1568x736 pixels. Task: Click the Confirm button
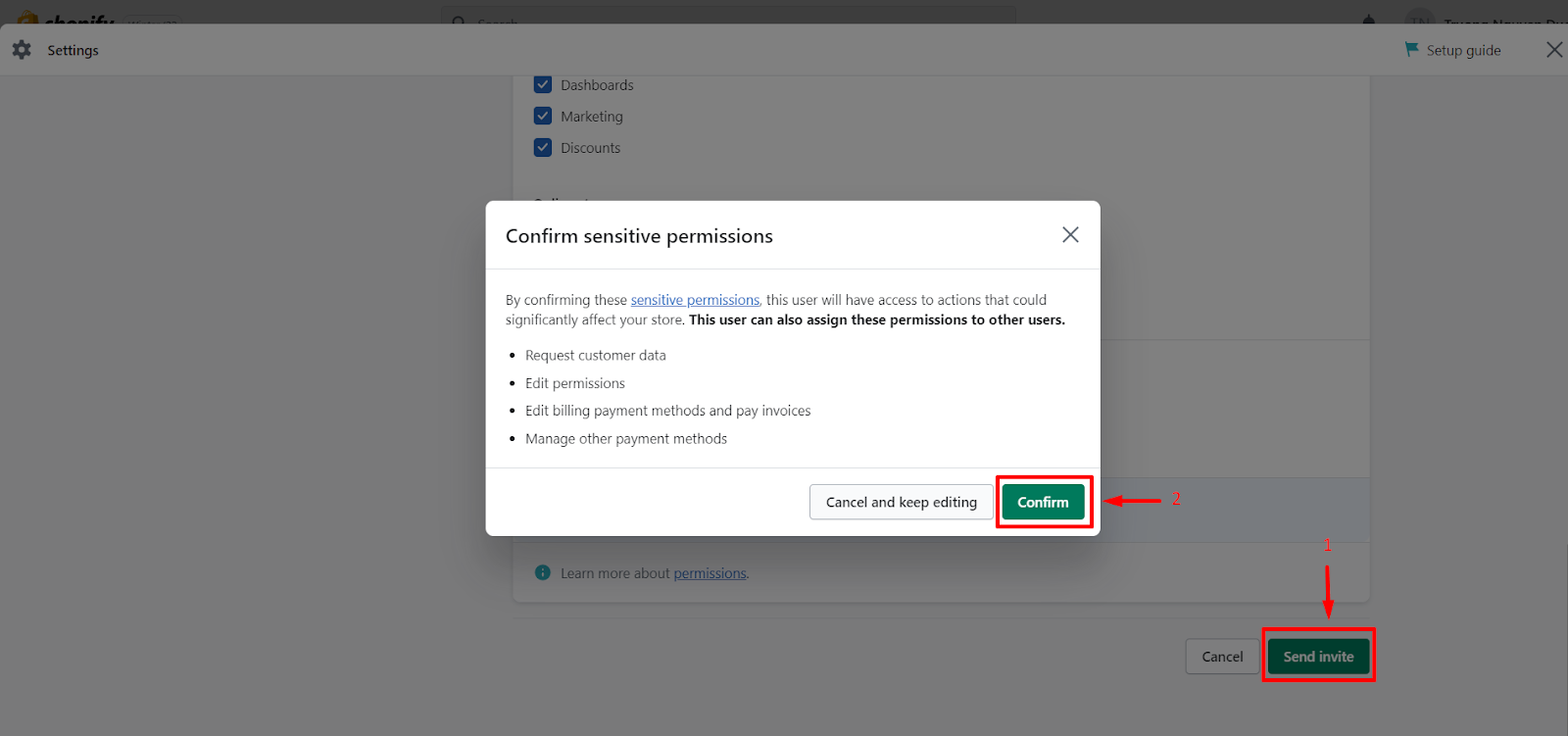[1043, 502]
